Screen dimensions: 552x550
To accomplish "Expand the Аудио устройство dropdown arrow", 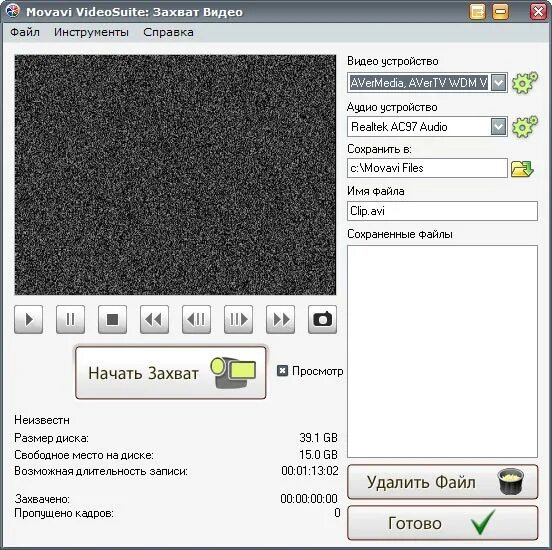I will (498, 126).
